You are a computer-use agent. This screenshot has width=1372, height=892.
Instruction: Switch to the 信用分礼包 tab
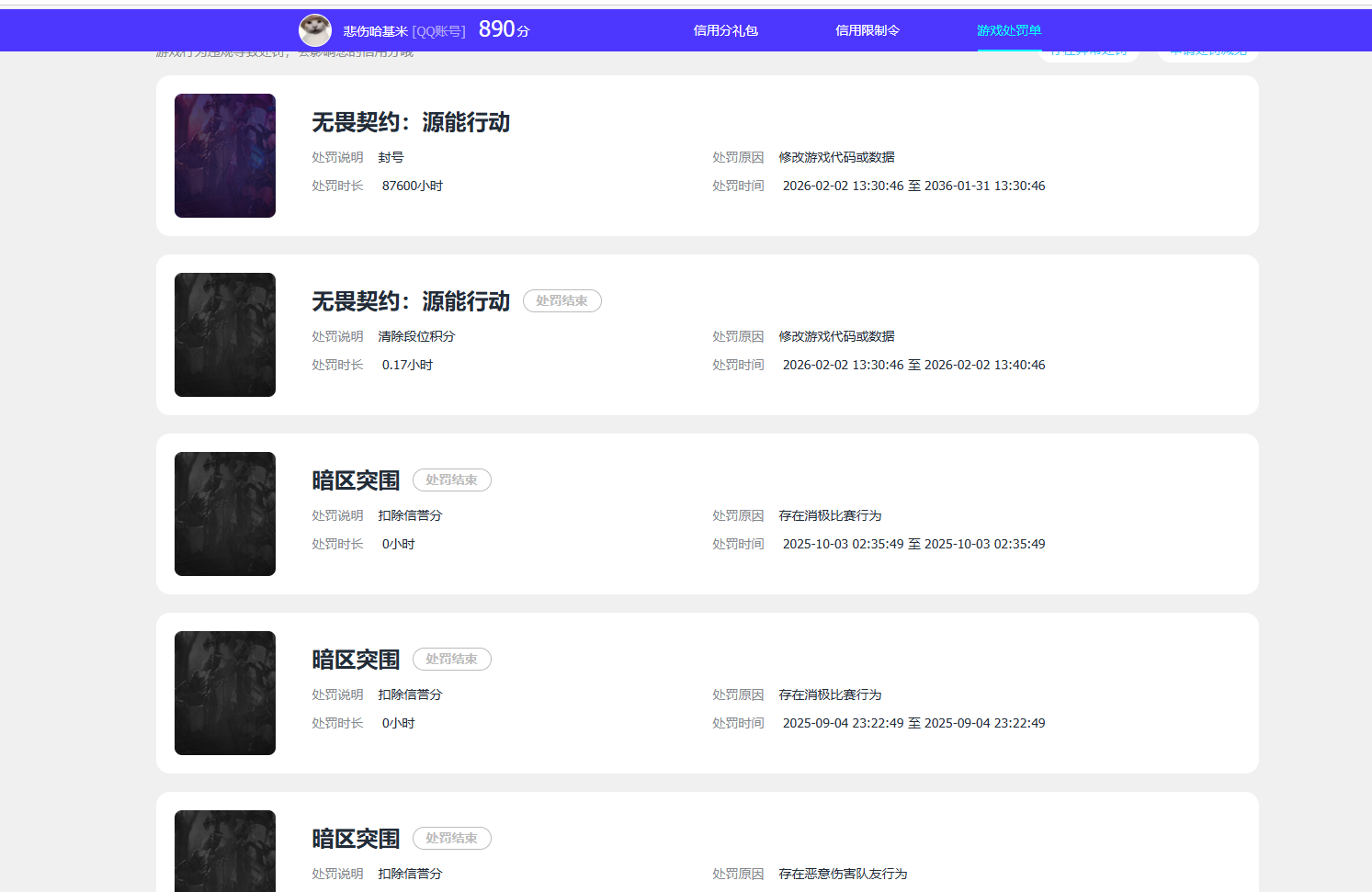coord(725,29)
